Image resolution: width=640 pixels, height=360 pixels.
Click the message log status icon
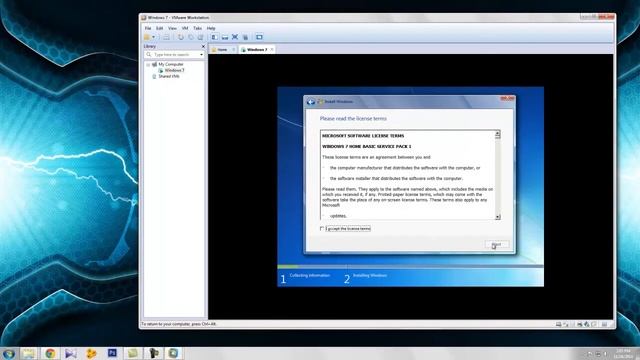pos(604,324)
